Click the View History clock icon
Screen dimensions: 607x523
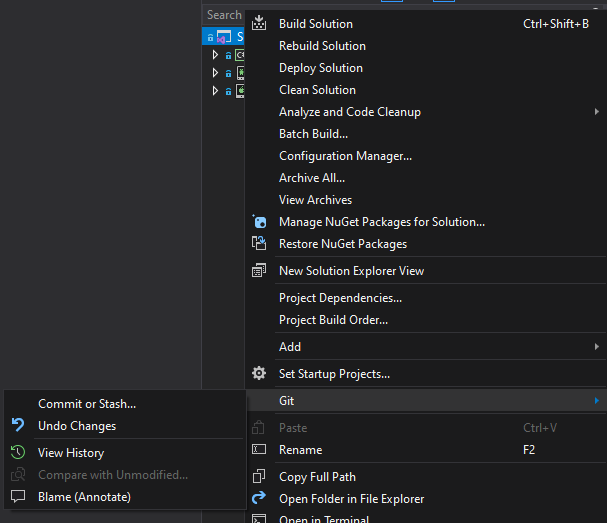coord(18,452)
